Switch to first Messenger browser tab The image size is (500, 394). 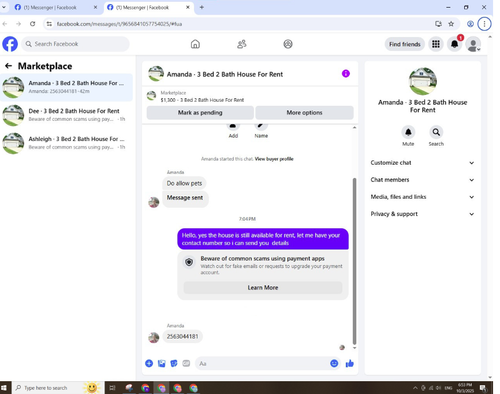tap(55, 7)
